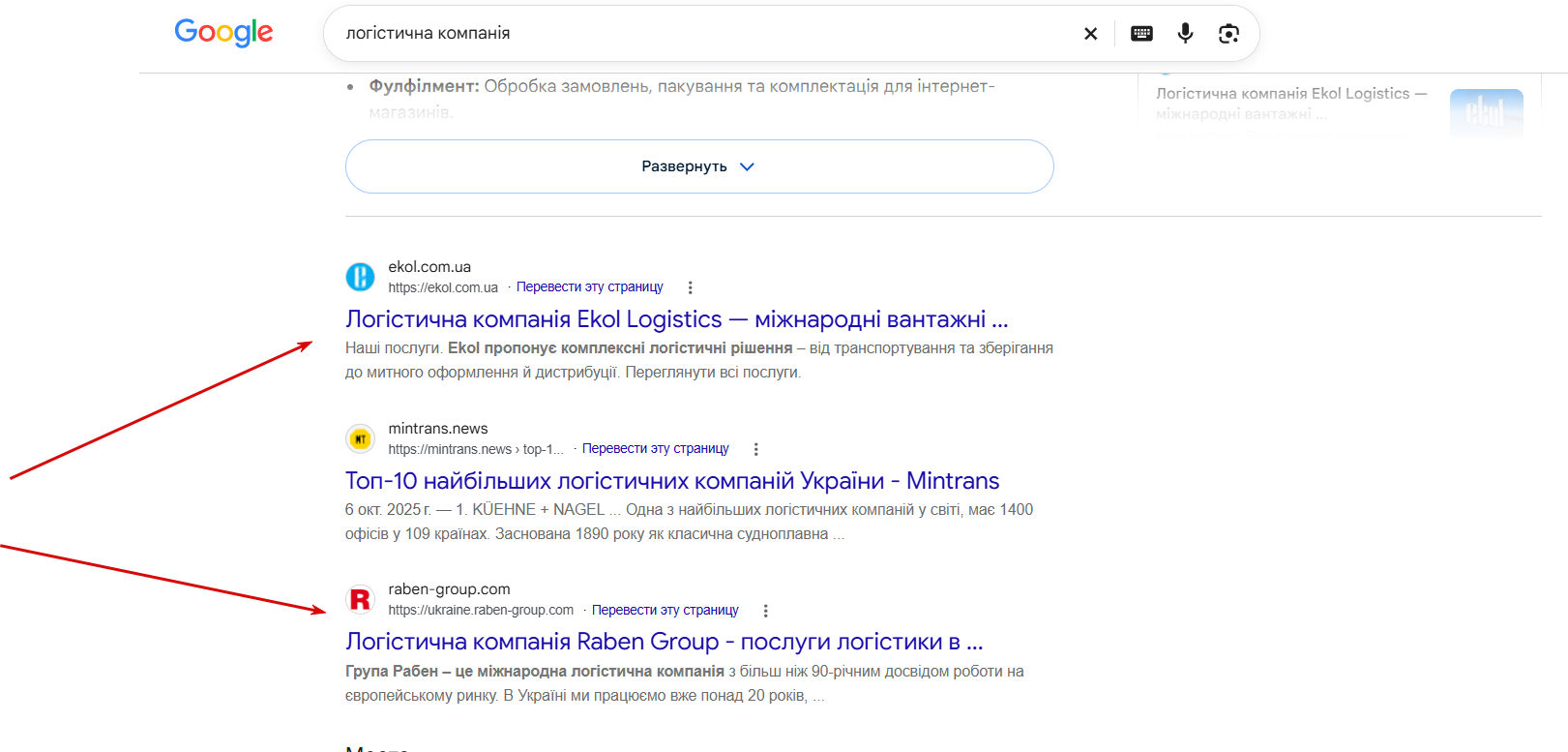Click the ekol.com.ua site favicon
1568x752 pixels.
coord(360,277)
